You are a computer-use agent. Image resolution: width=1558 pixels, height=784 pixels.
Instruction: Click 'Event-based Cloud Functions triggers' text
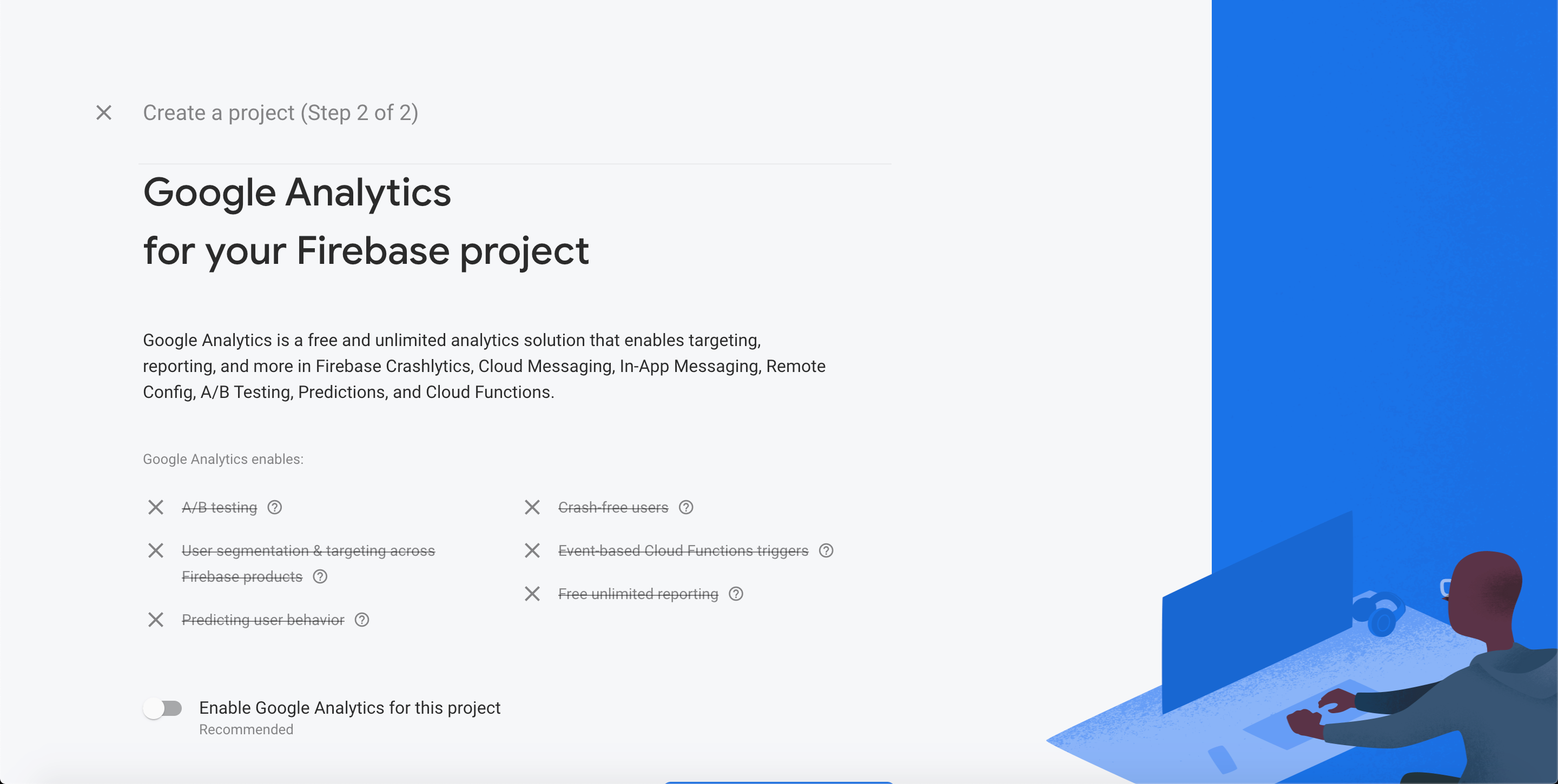click(x=683, y=550)
